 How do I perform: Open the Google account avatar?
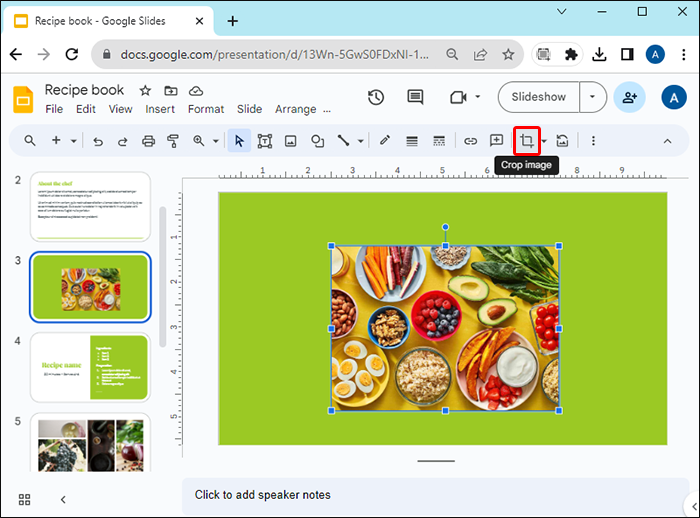tap(674, 97)
